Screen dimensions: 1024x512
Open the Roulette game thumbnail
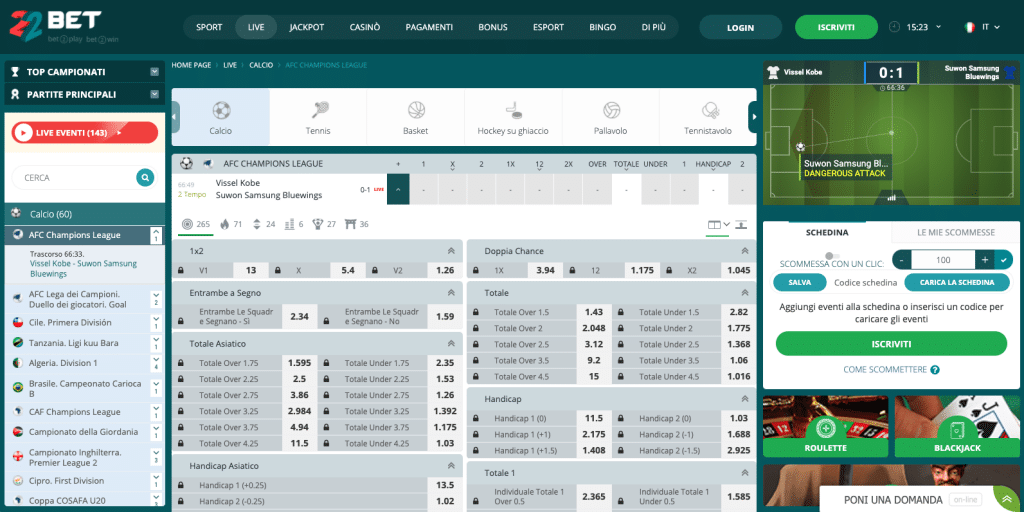[x=825, y=426]
